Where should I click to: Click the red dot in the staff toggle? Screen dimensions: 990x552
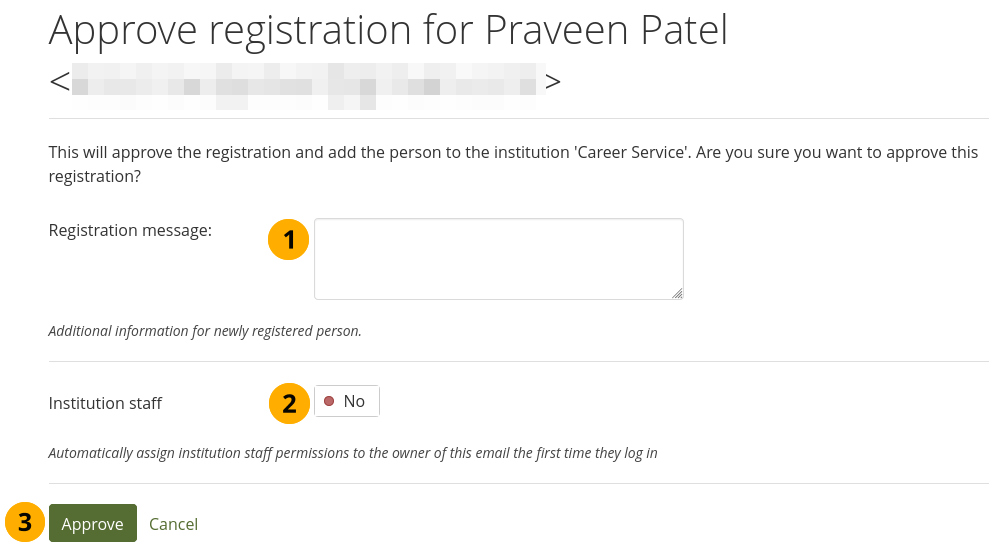[329, 401]
